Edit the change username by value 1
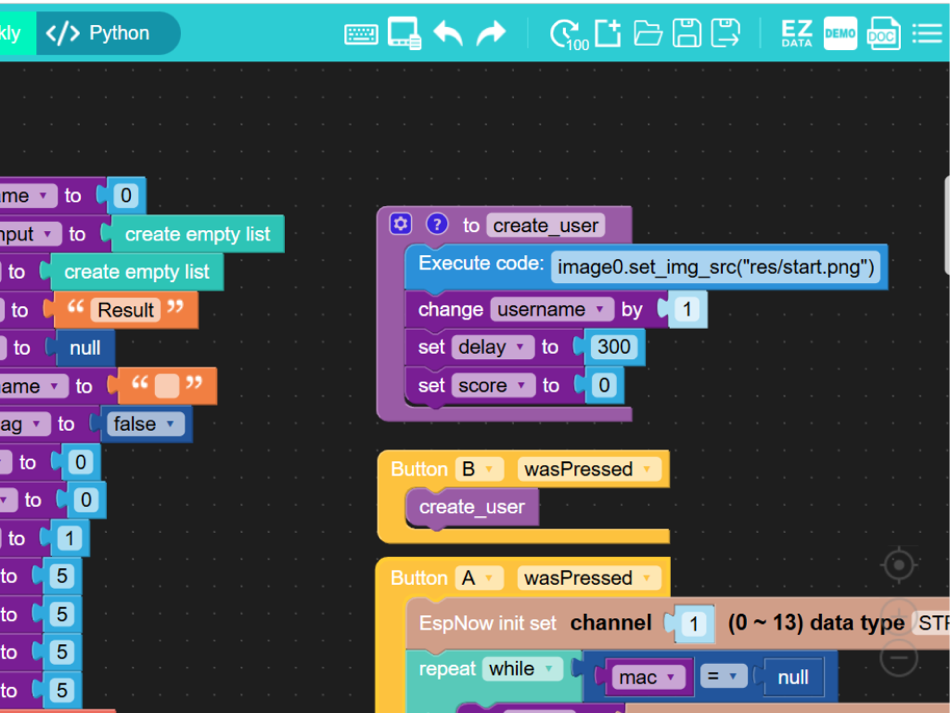The width and height of the screenshot is (950, 713). point(686,310)
